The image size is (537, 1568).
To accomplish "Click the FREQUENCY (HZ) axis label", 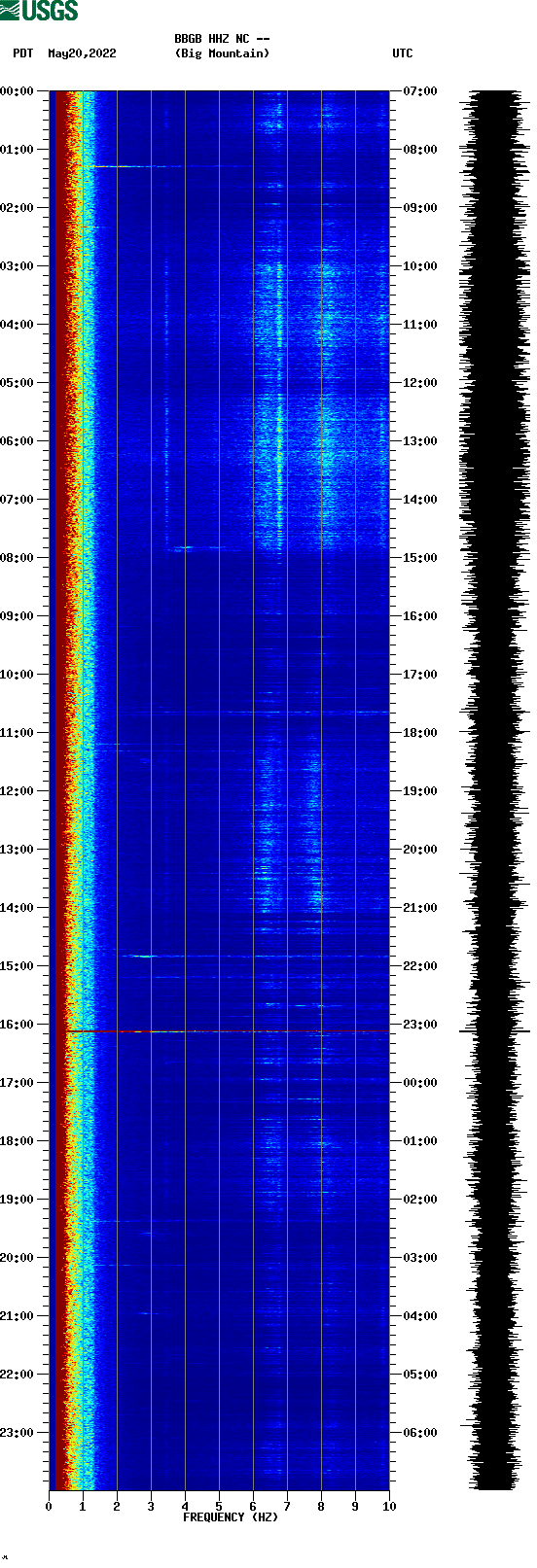I will [x=231, y=1516].
